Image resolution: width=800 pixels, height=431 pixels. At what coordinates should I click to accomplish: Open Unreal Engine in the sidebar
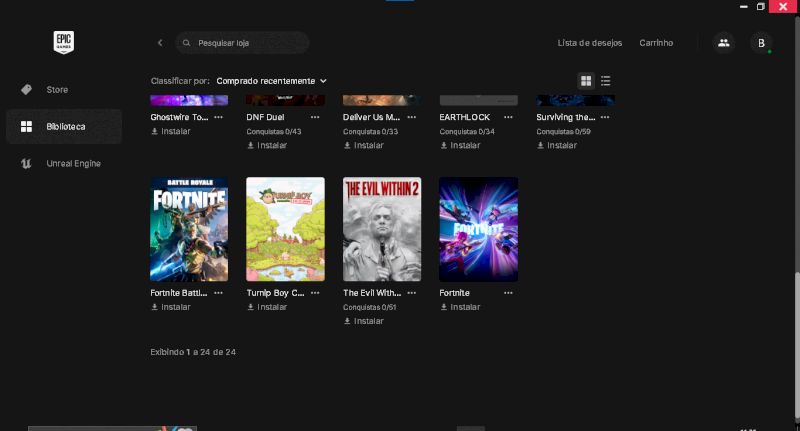[64, 163]
